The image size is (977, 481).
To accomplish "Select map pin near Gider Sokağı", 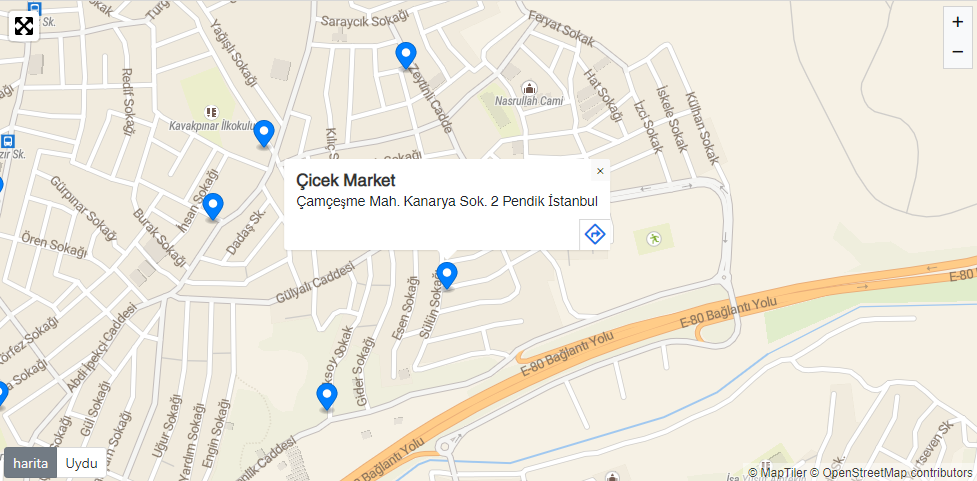I will 326,397.
